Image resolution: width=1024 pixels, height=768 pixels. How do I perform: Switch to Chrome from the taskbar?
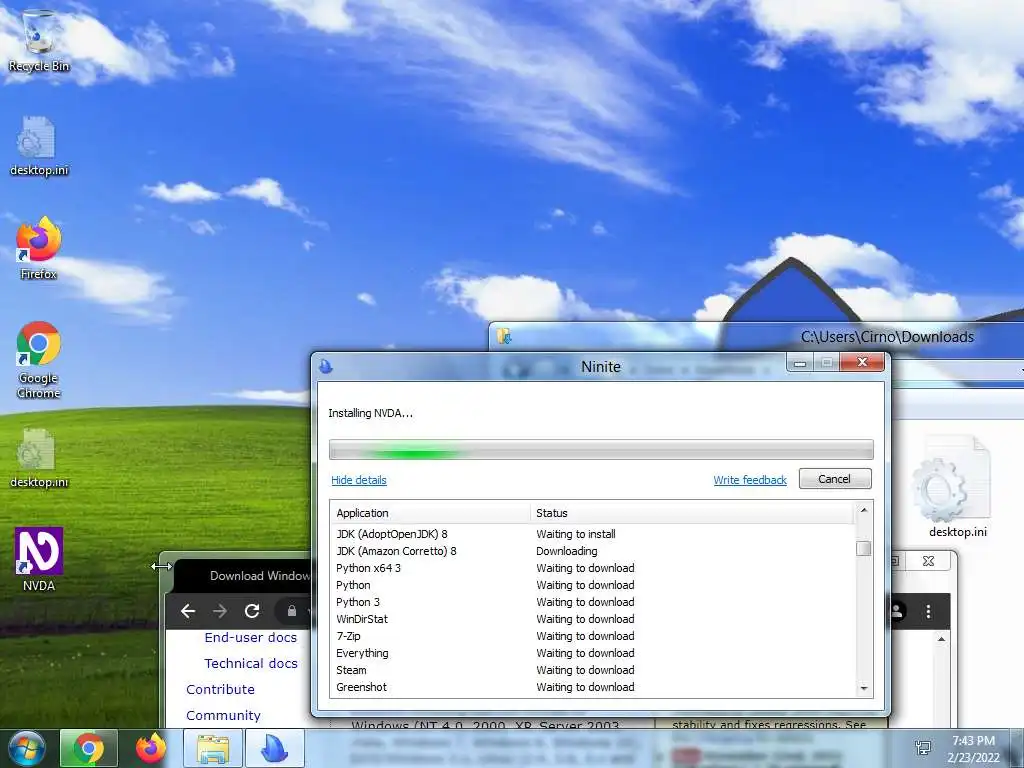(x=89, y=748)
